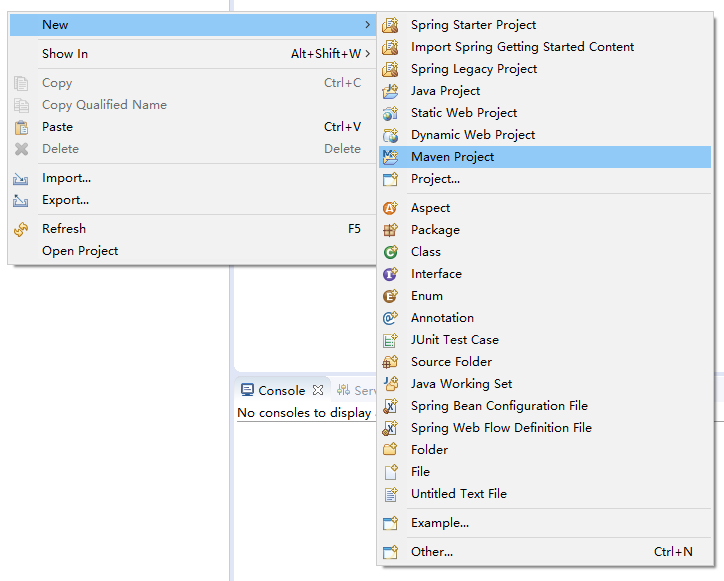Select Import... from the context menu
The height and width of the screenshot is (581, 724).
pyautogui.click(x=193, y=178)
